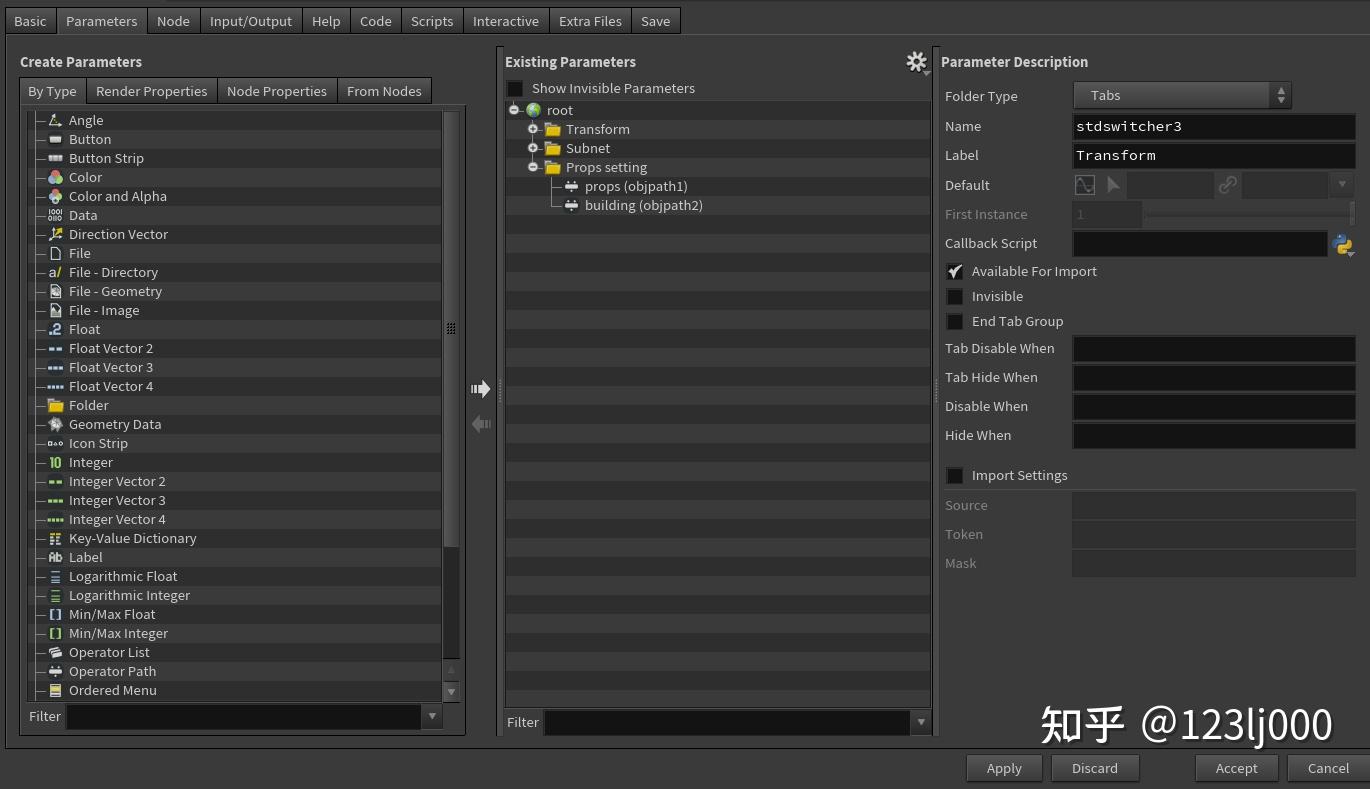This screenshot has width=1370, height=789.
Task: Click the Name field containing stdswitcher3
Action: point(1214,126)
